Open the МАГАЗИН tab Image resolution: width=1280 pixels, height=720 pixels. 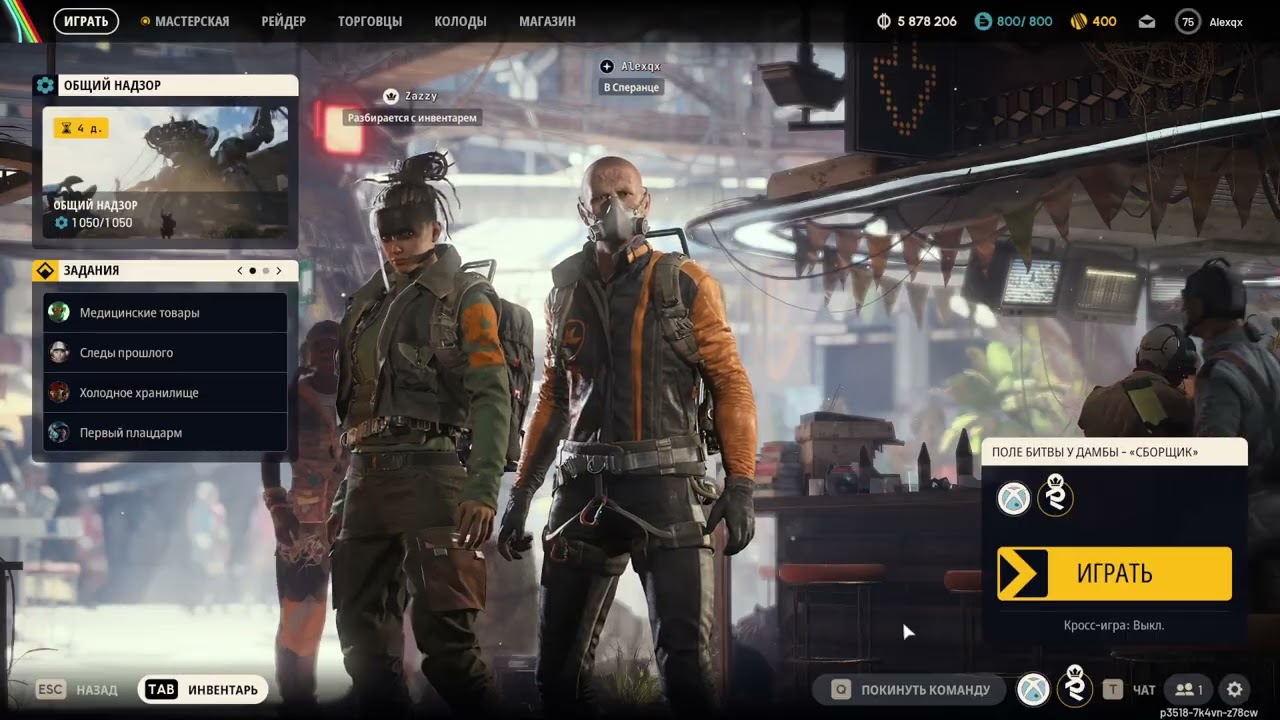[547, 21]
